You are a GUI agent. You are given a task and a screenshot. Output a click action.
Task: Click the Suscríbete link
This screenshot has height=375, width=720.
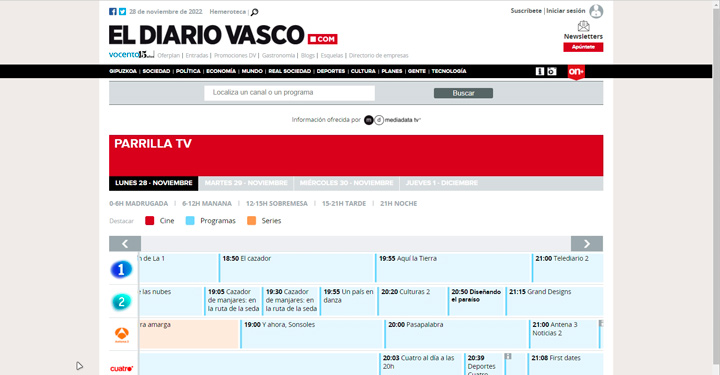(x=526, y=11)
